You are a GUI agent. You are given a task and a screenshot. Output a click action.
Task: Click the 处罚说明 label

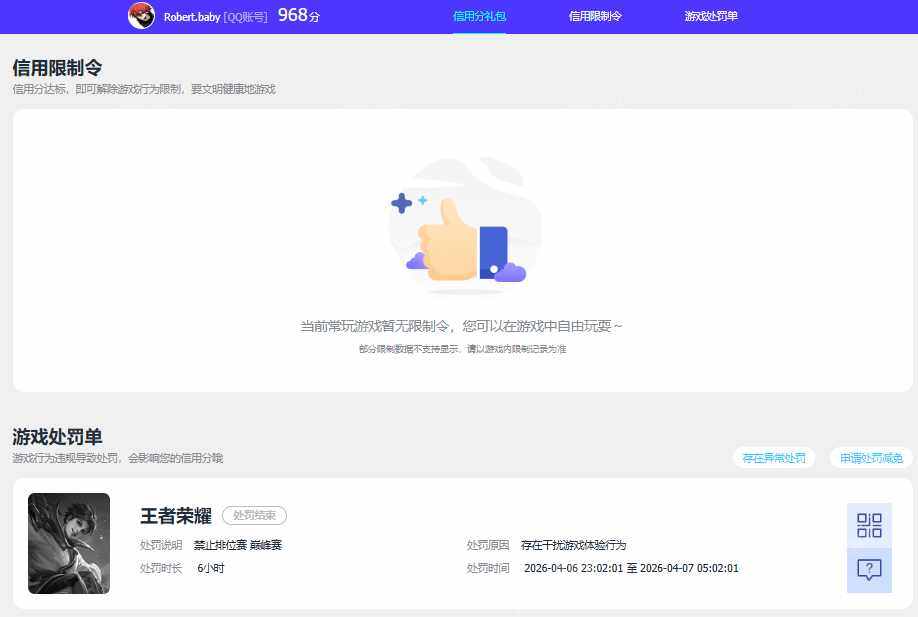click(x=161, y=545)
